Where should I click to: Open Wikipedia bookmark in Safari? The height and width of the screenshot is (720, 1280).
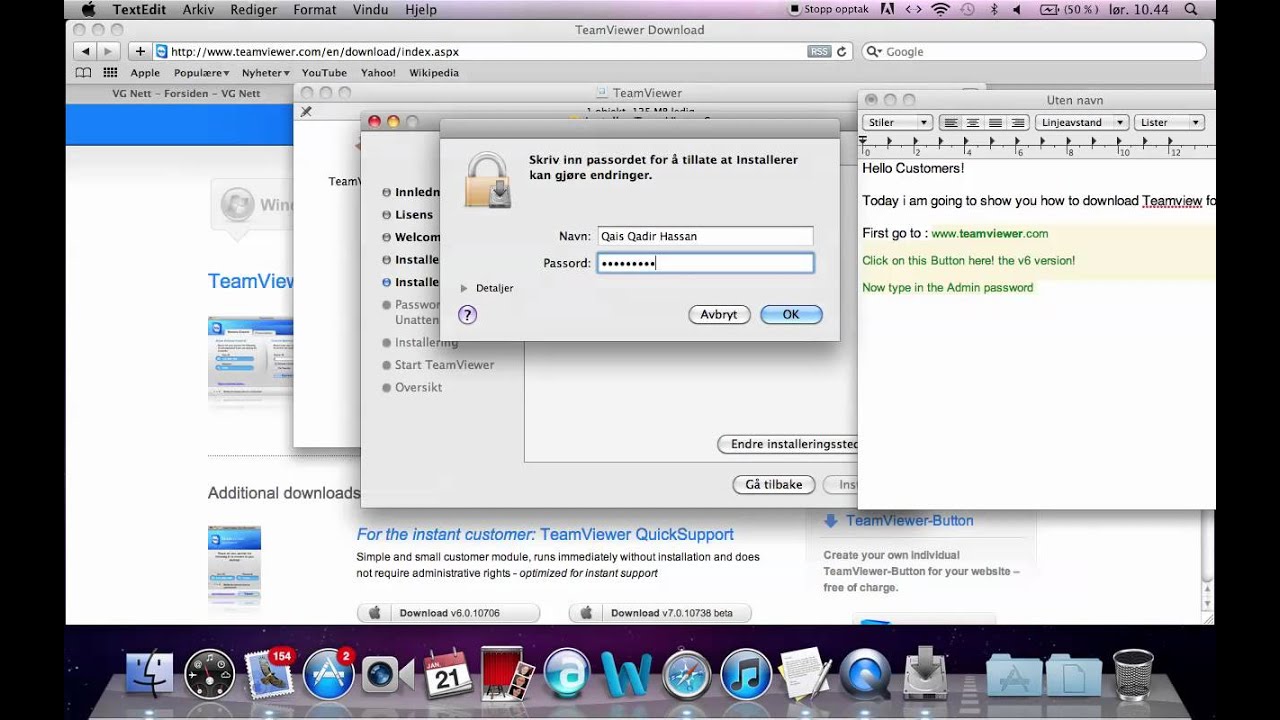tap(434, 73)
